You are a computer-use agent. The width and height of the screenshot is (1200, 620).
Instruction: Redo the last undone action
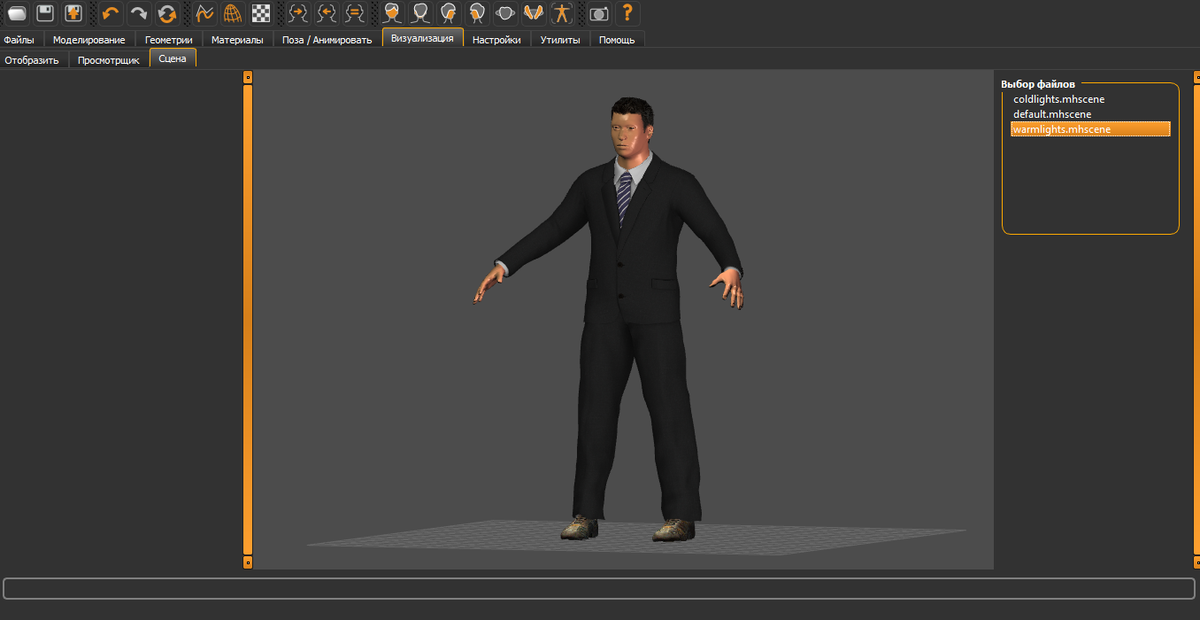pyautogui.click(x=138, y=13)
